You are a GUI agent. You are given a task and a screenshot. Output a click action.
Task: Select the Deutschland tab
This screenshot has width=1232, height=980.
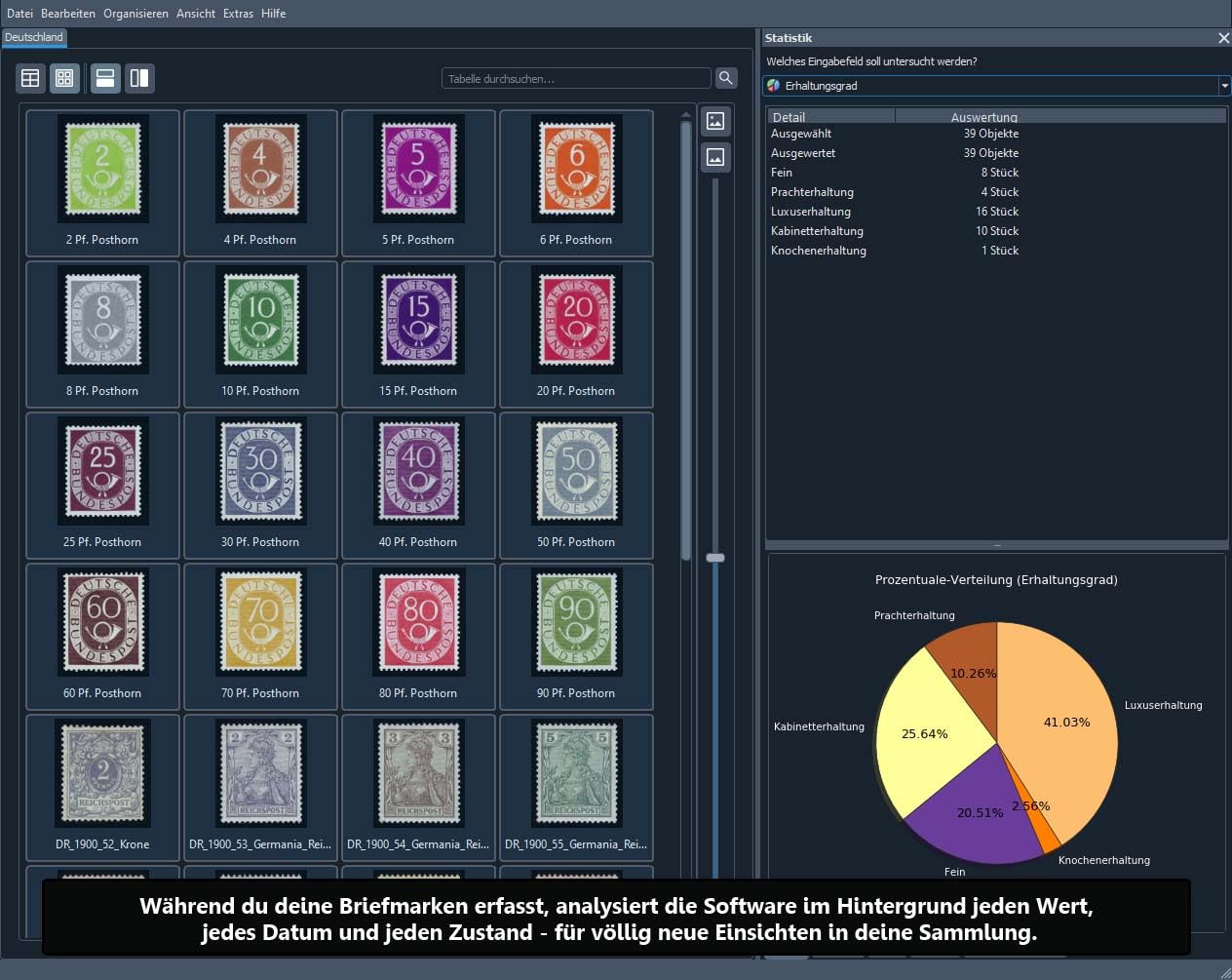click(33, 37)
